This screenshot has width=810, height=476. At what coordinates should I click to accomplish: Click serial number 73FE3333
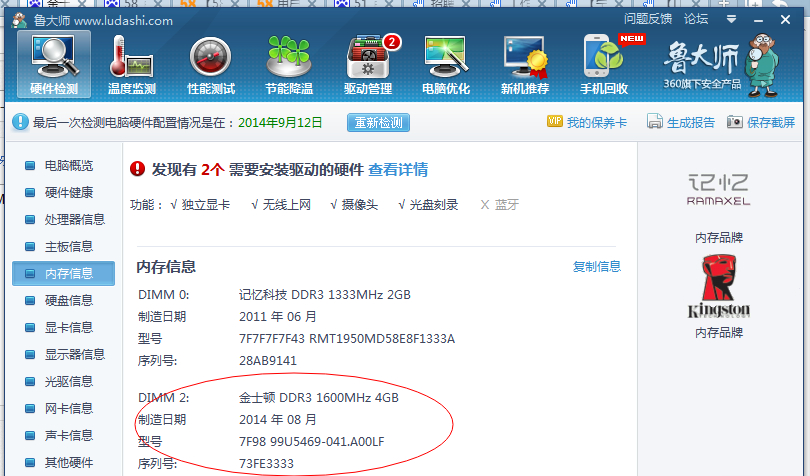coord(266,464)
